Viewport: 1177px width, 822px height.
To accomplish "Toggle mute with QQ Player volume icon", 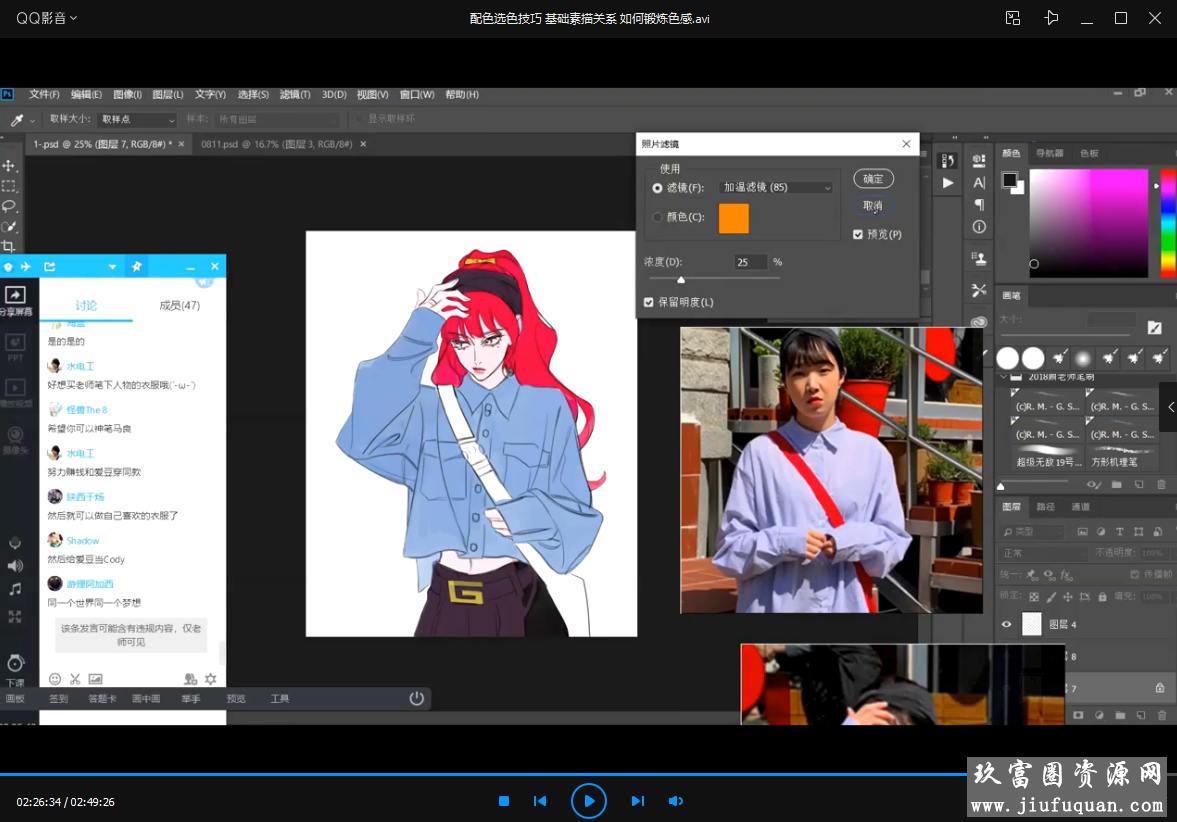I will point(676,801).
